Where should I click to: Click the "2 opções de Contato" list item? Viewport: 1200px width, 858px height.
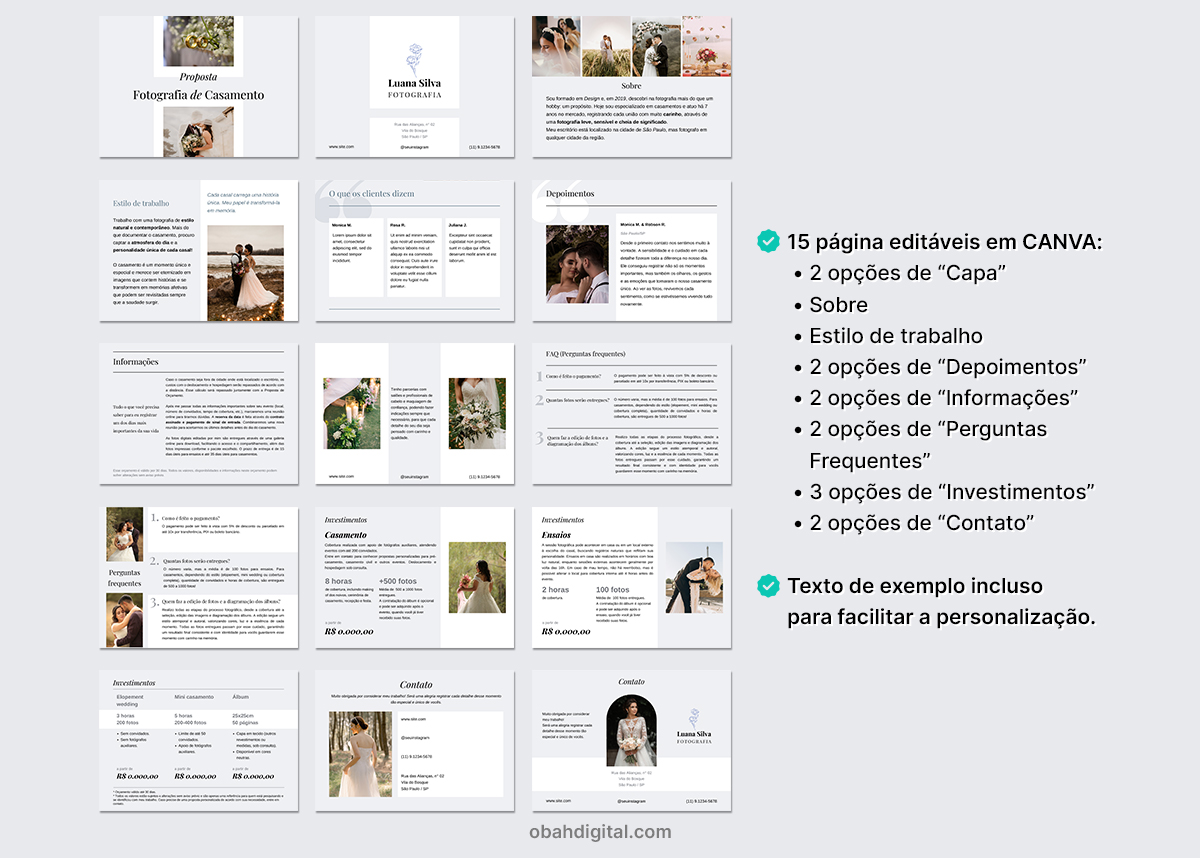(x=921, y=523)
